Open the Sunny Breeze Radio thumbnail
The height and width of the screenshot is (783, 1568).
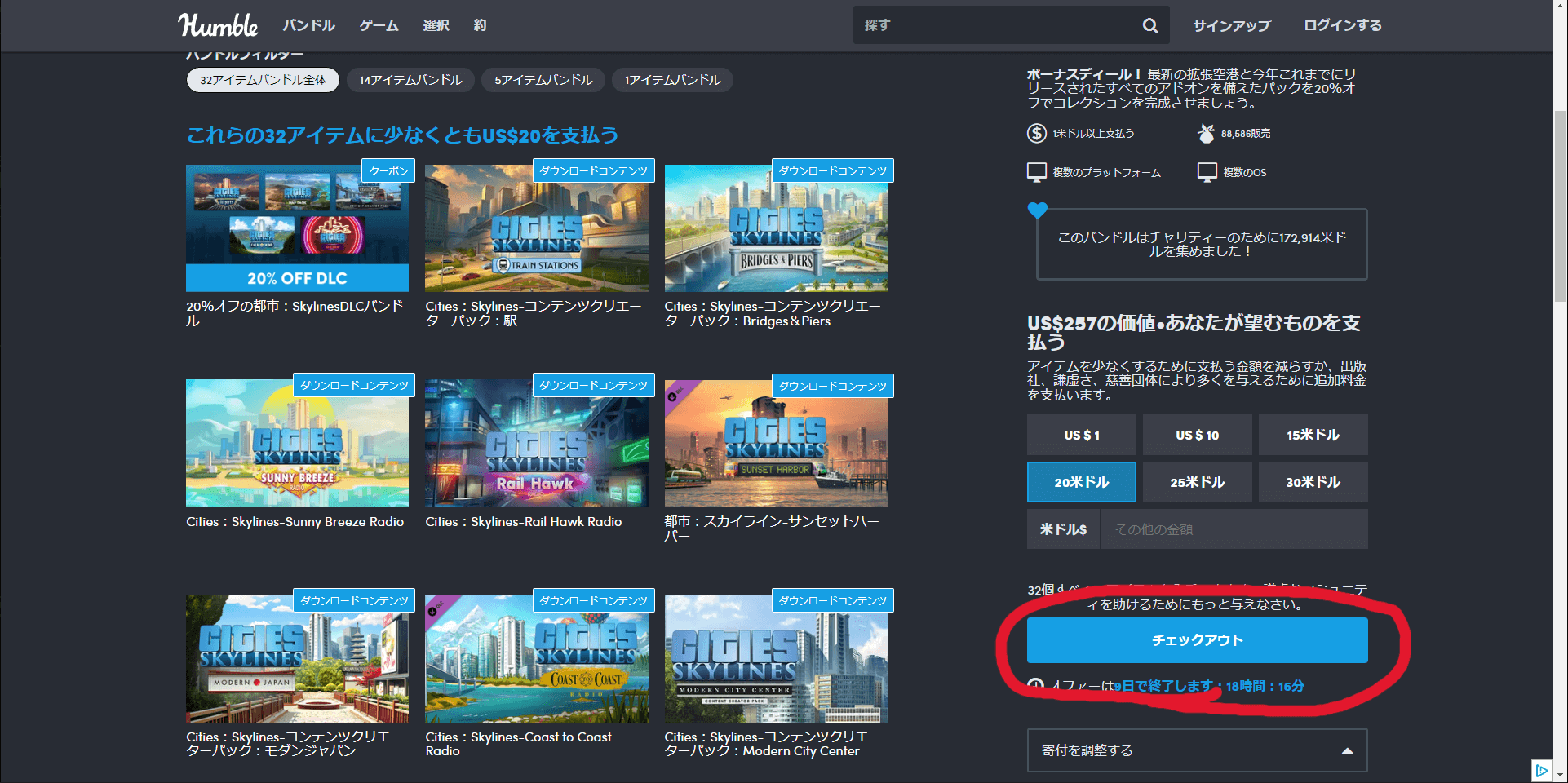(x=297, y=444)
